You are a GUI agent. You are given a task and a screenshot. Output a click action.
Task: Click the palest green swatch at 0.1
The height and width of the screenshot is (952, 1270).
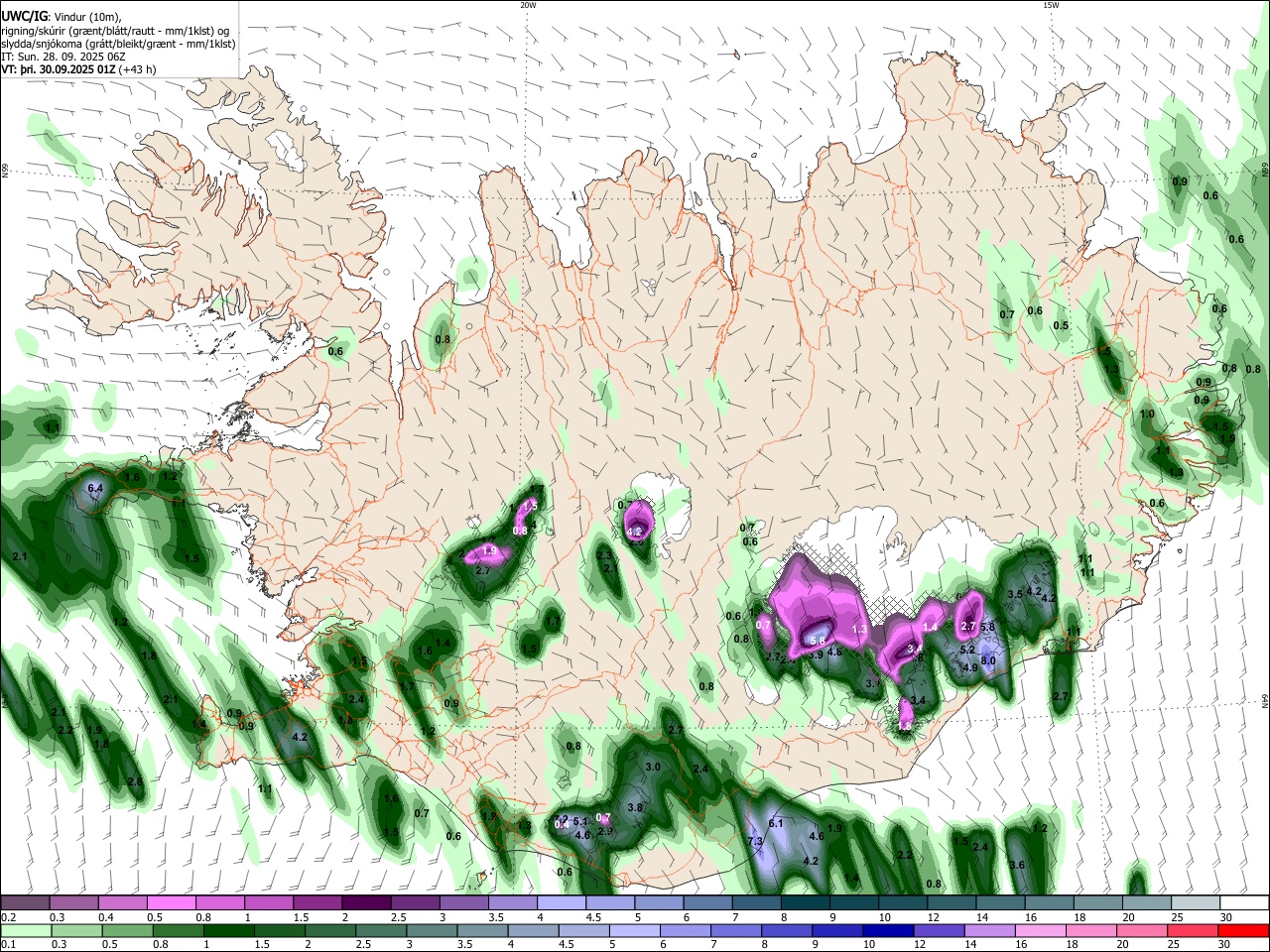point(26,930)
